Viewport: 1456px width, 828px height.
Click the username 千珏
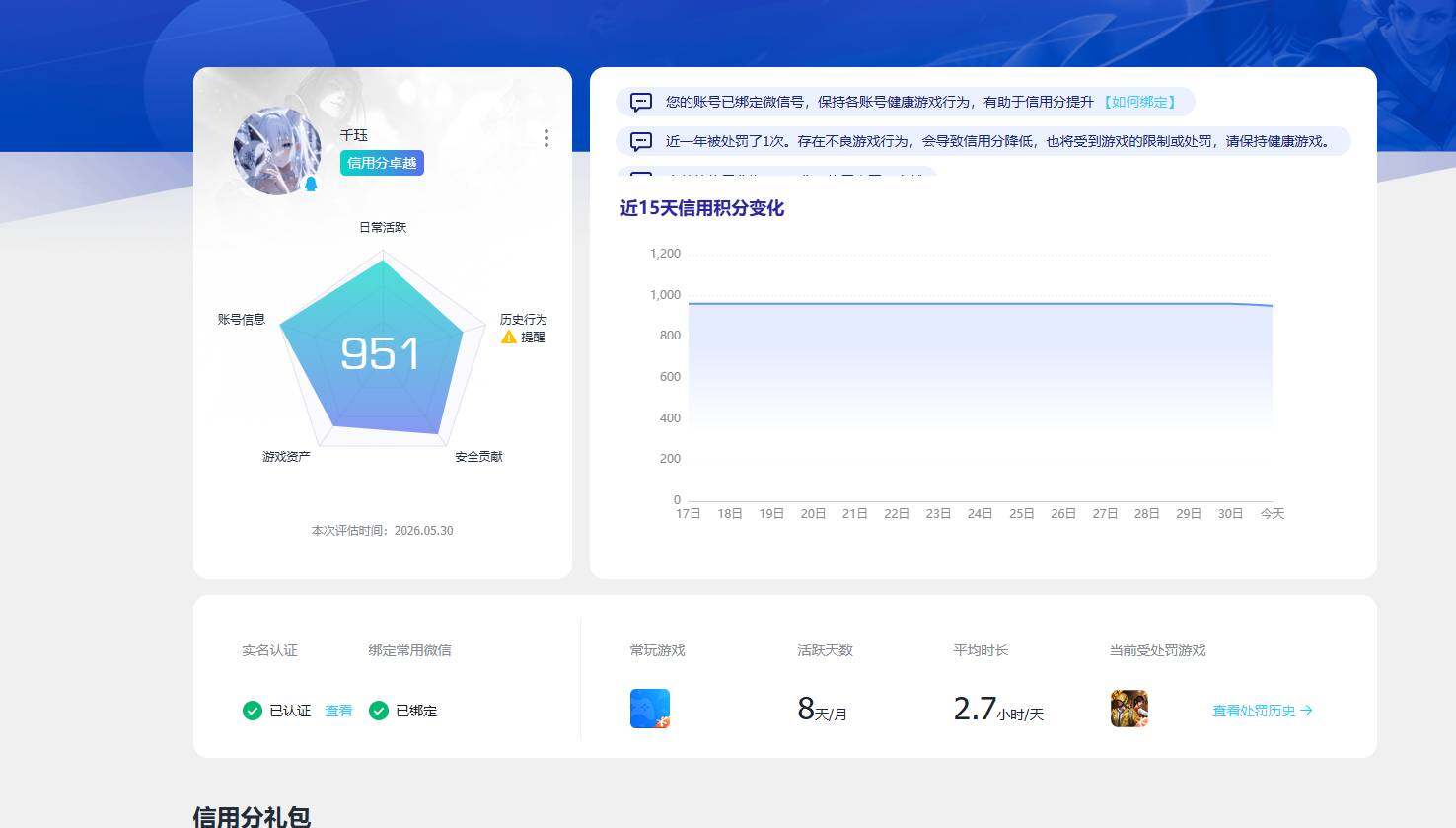[354, 135]
